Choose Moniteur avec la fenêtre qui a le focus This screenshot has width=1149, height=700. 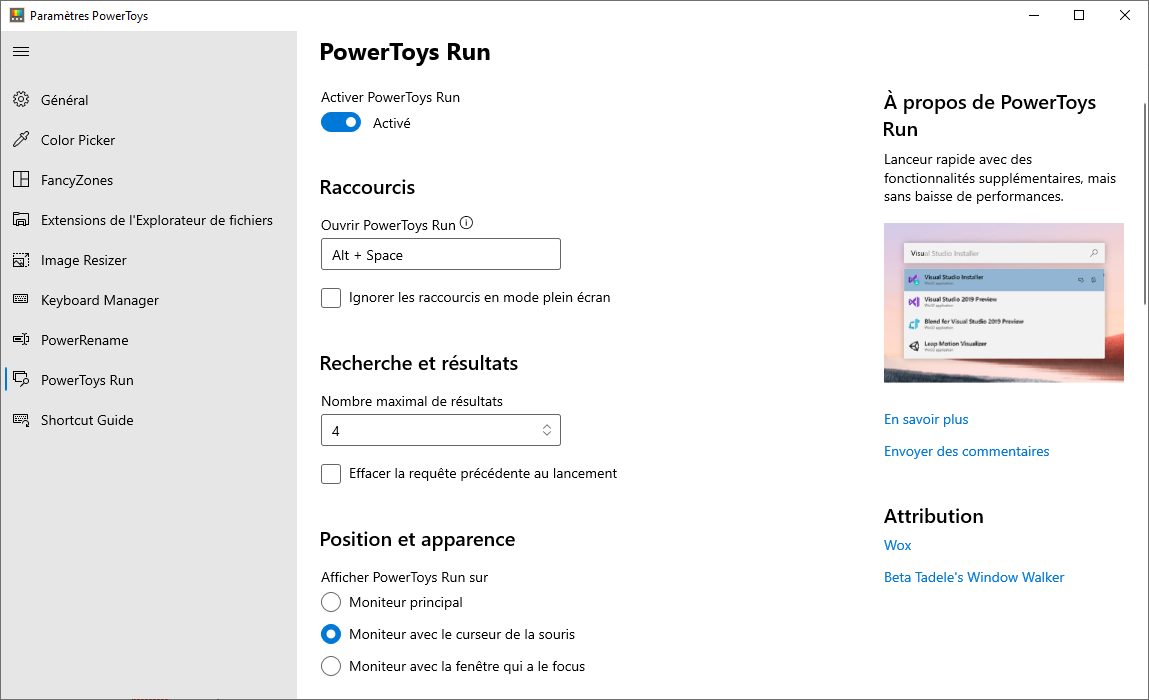[331, 666]
